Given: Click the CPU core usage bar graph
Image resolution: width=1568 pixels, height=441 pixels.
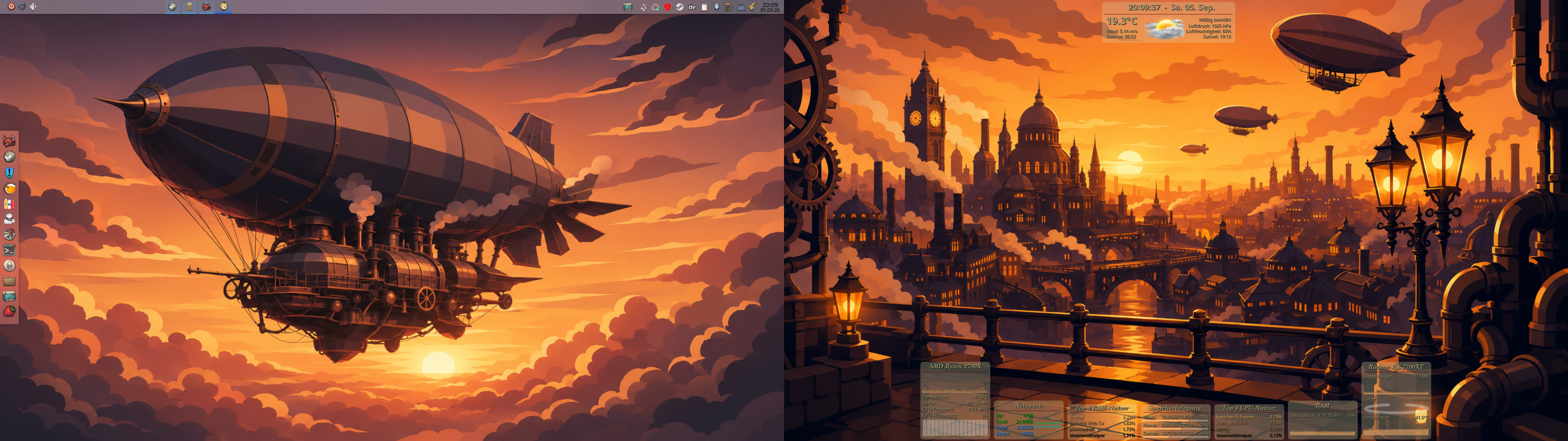Looking at the screenshot, I should pos(955,428).
